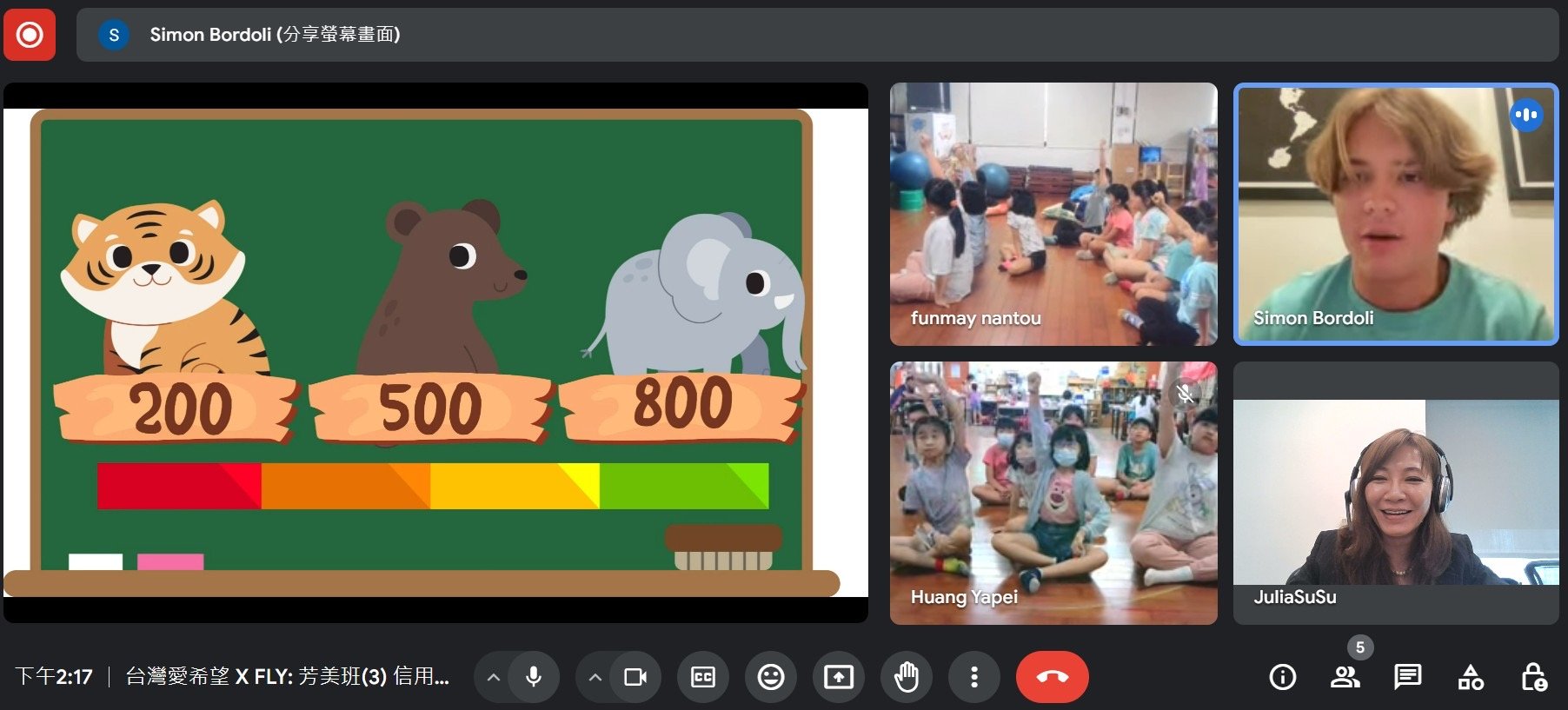The height and width of the screenshot is (710, 1568).
Task: Click the Simon Bordoli presenter banner title
Action: (x=275, y=35)
